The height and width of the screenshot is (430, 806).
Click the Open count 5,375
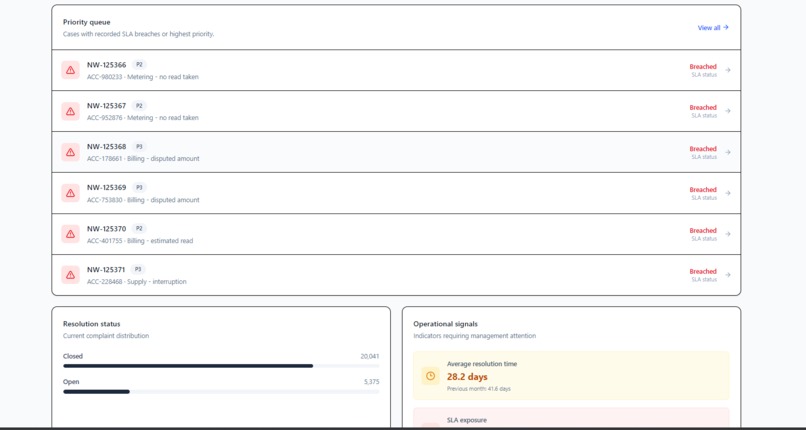point(372,382)
